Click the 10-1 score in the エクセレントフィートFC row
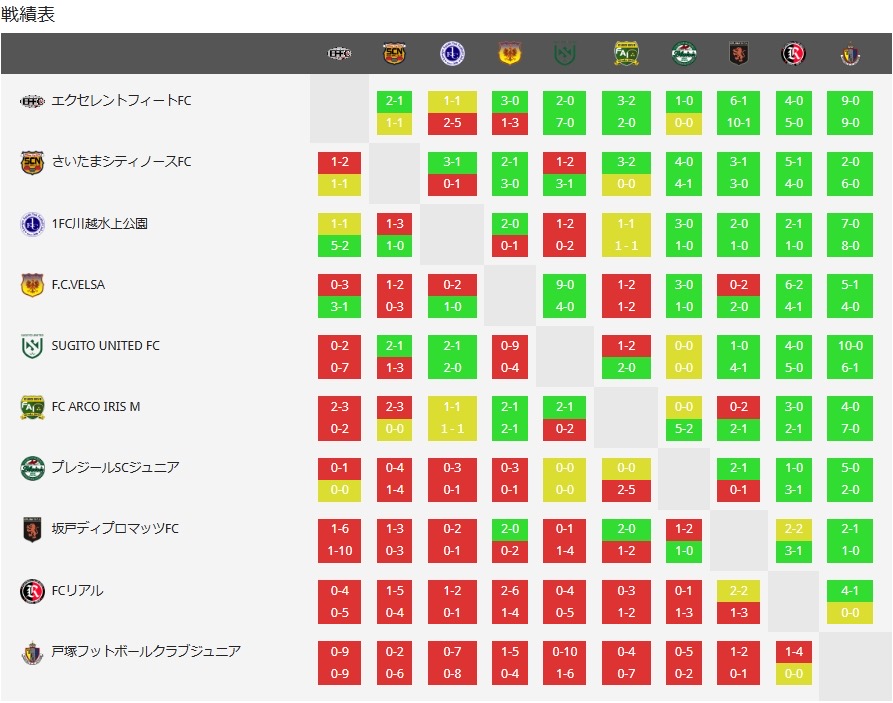This screenshot has height=703, width=893. coord(739,123)
